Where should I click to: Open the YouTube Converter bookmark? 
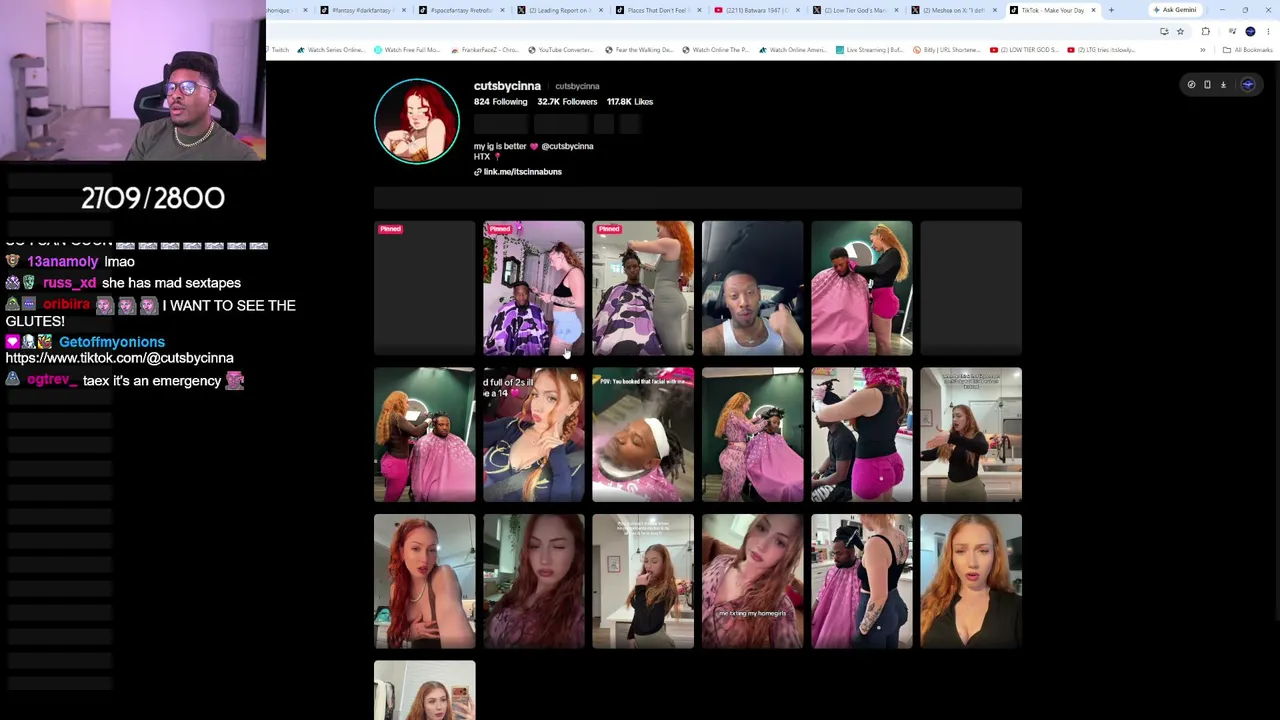561,50
